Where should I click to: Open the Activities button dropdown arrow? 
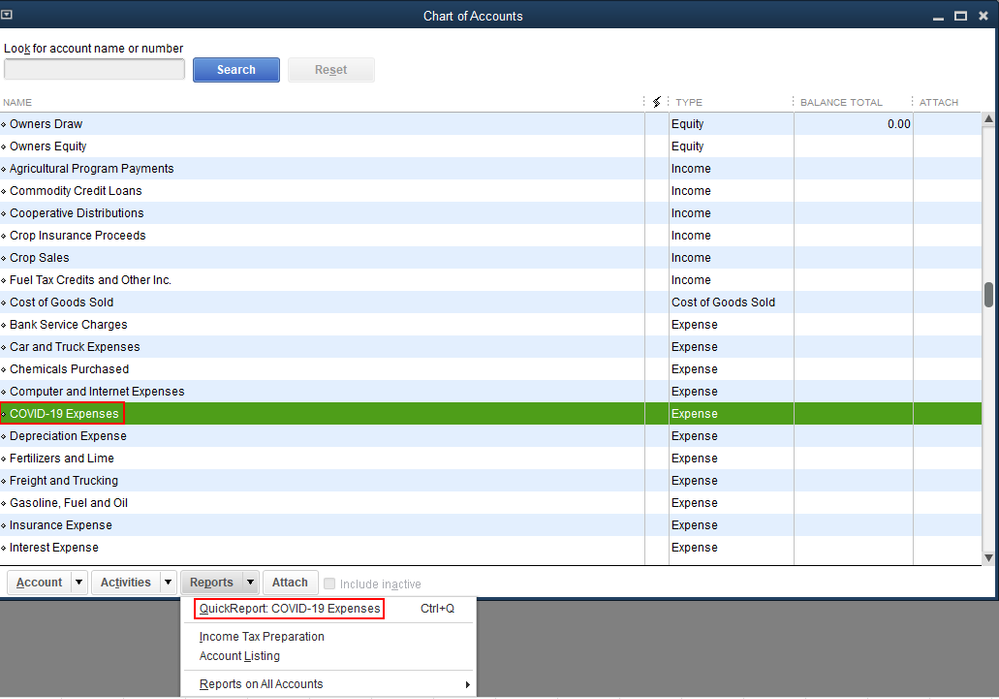168,582
